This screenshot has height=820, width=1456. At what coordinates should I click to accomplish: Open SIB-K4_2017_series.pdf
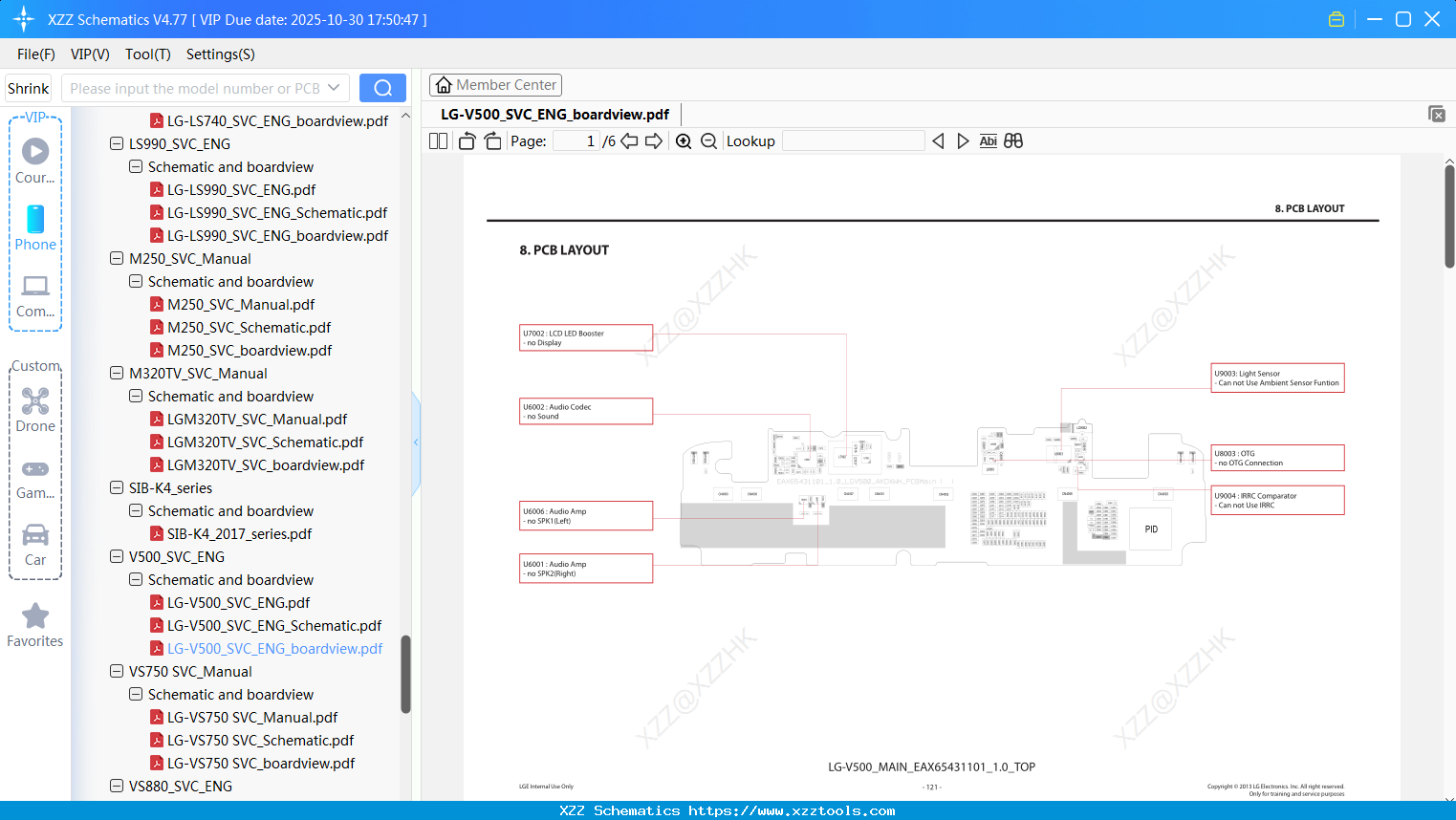(231, 534)
